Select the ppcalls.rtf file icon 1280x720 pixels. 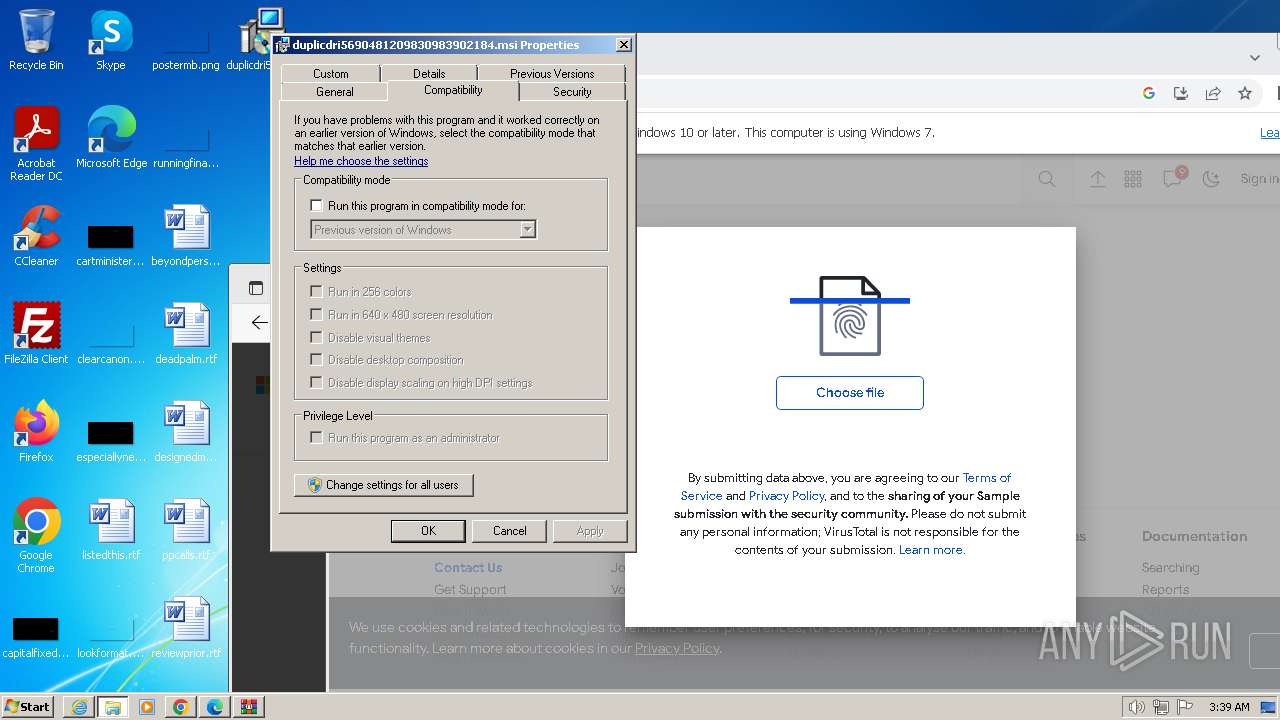click(186, 530)
